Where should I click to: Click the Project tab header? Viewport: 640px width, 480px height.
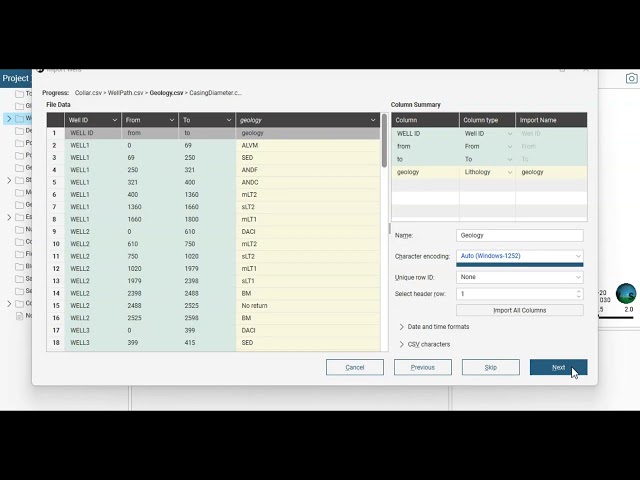(16, 78)
